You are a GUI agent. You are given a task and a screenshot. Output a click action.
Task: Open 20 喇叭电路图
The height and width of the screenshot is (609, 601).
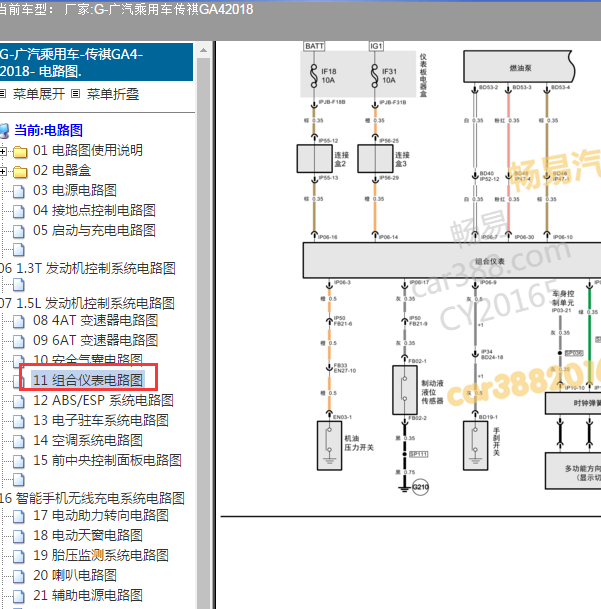(x=75, y=576)
